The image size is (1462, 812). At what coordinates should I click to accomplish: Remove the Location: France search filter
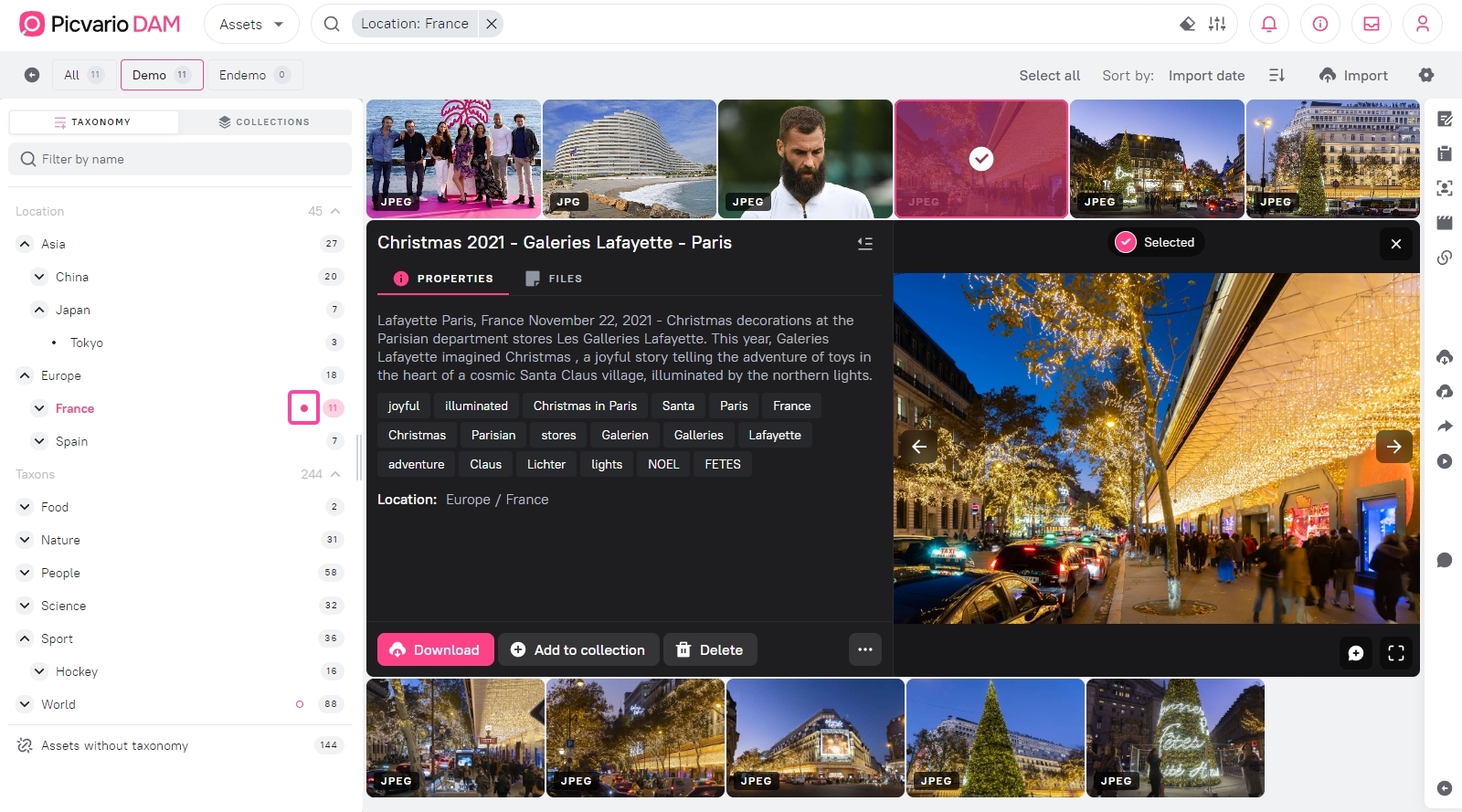coord(492,24)
